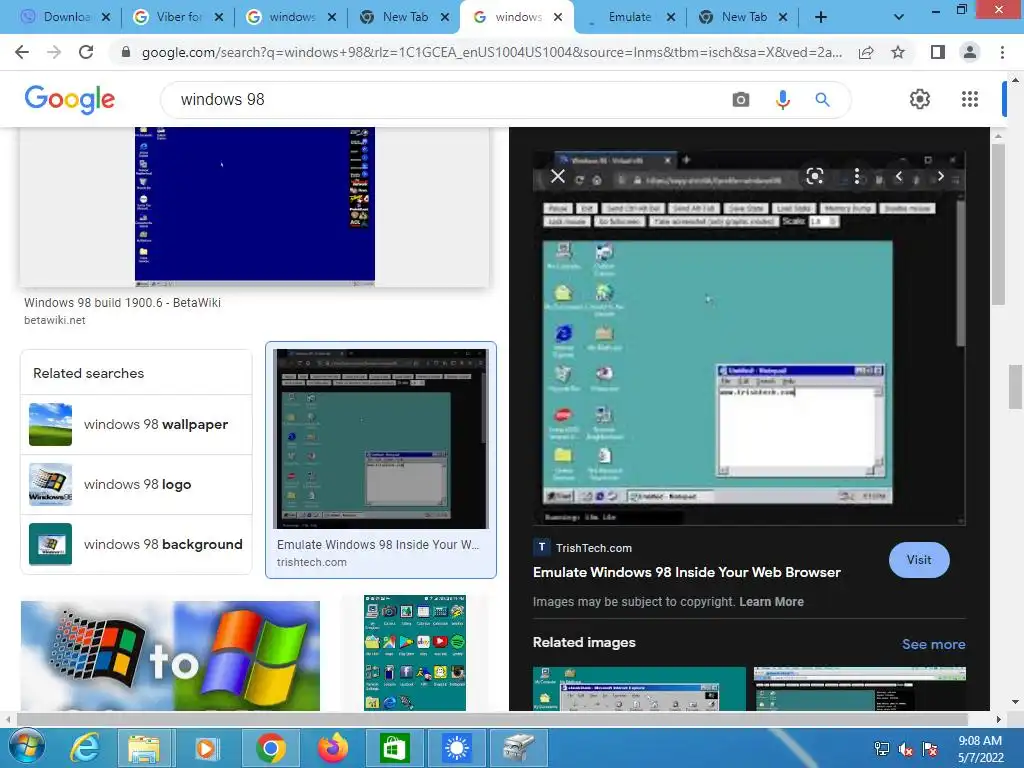This screenshot has width=1024, height=768.
Task: Close the Emulate tab
Action: pos(671,18)
